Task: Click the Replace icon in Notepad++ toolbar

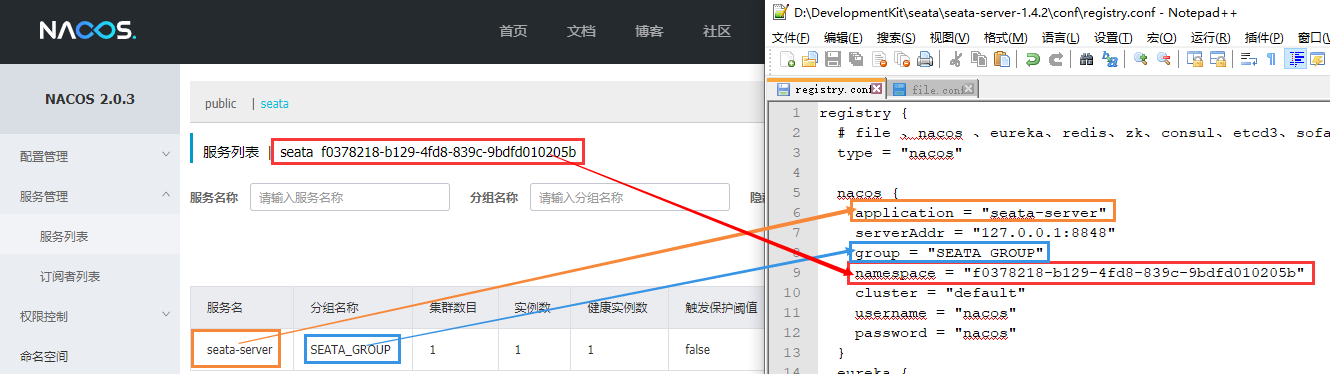Action: 1110,59
